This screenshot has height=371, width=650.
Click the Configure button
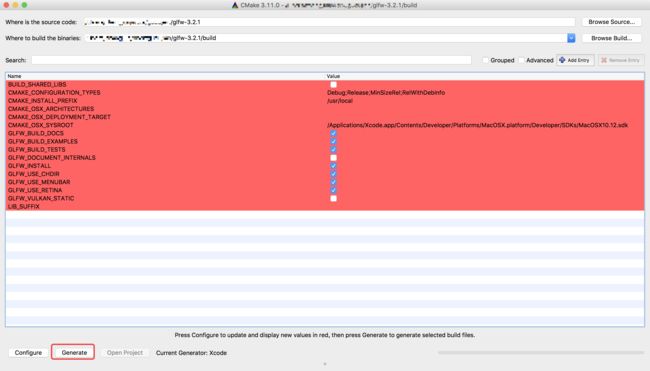[x=28, y=352]
